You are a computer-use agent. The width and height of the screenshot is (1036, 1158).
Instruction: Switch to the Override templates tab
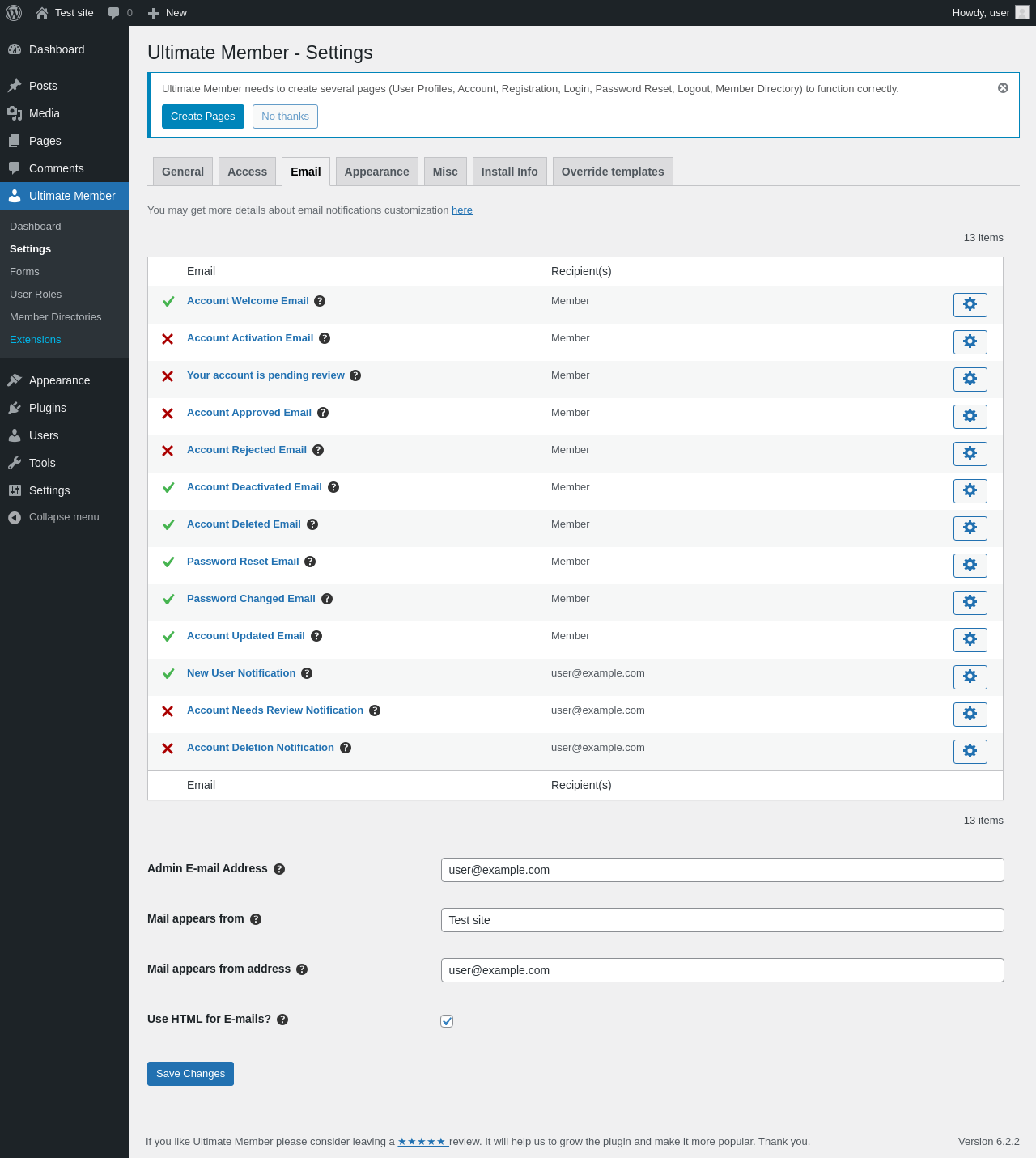pos(612,172)
